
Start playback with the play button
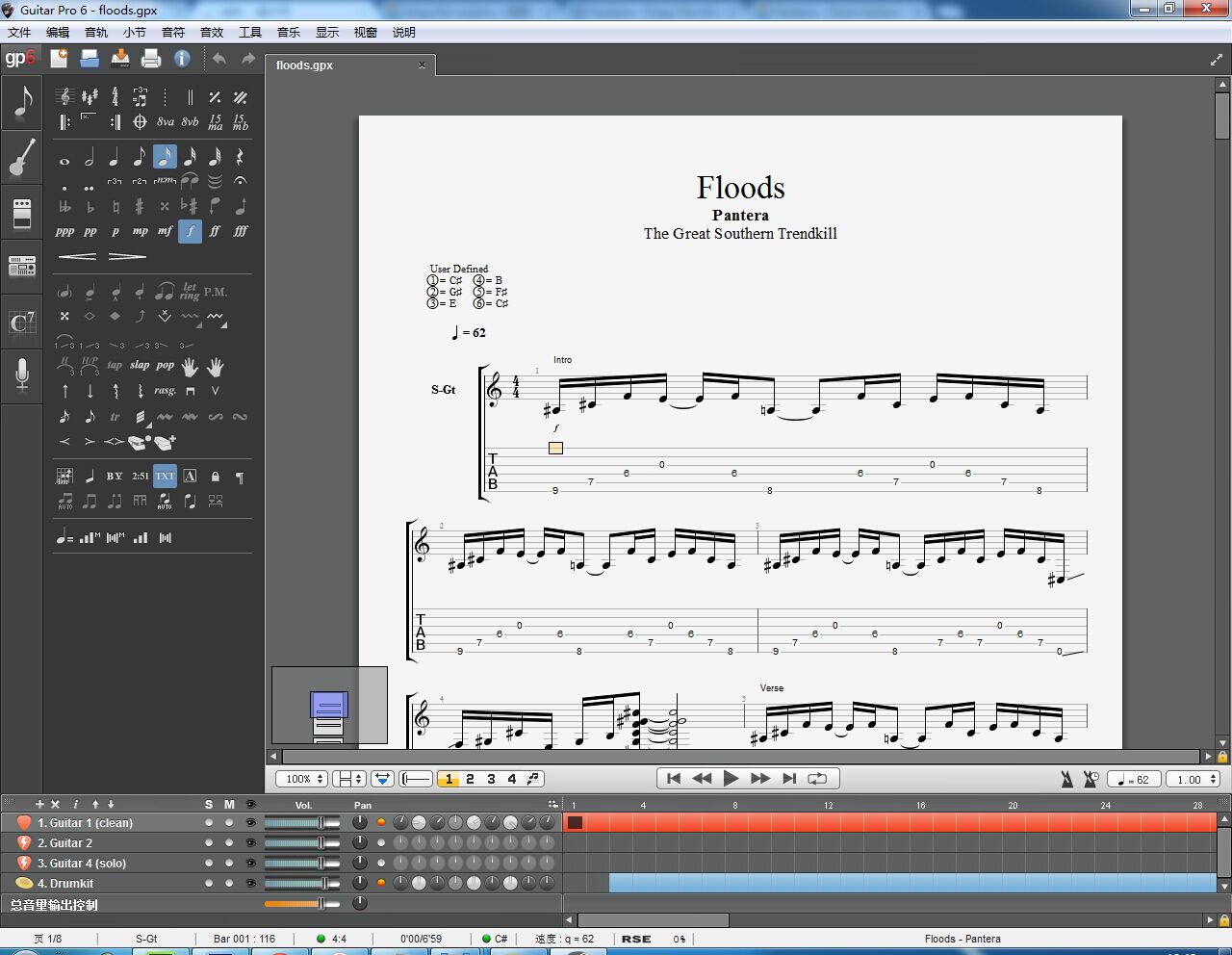coord(731,778)
